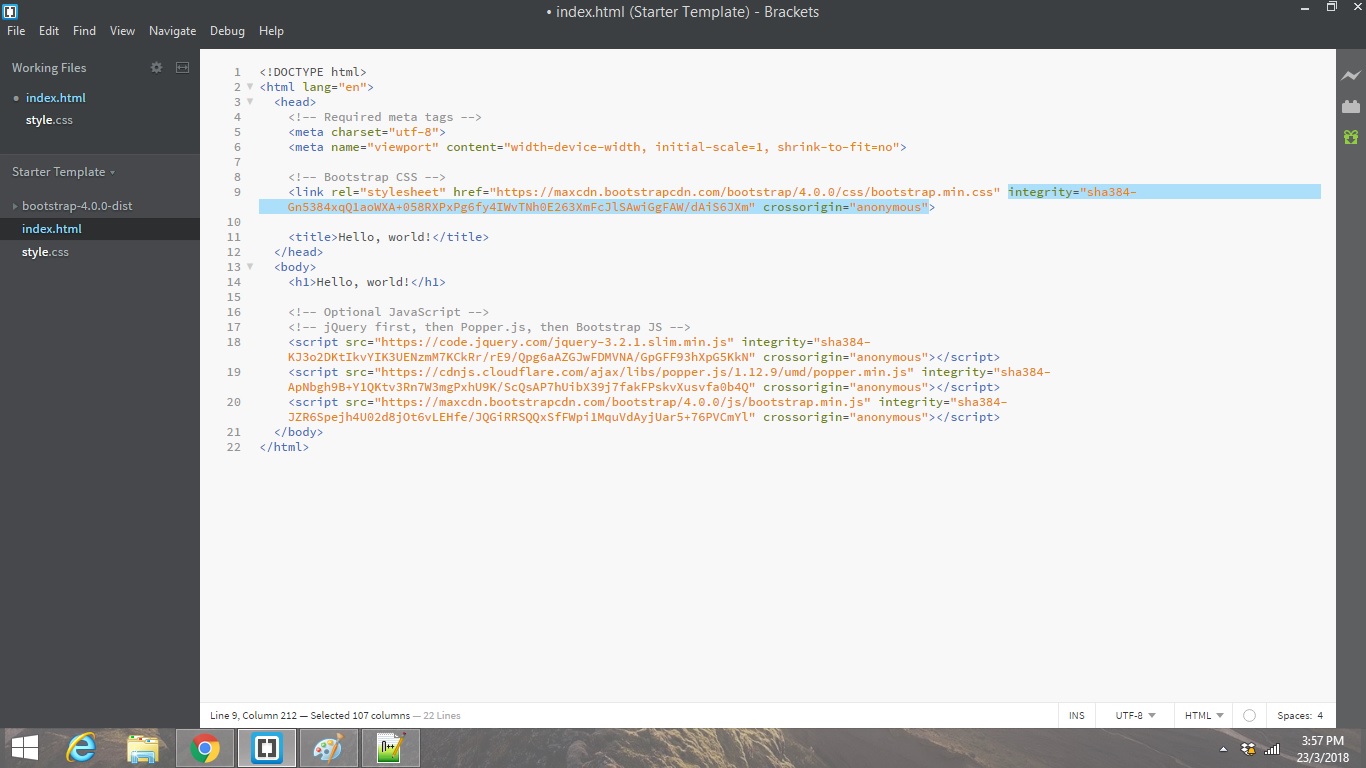Click meta viewport line 6
1366x768 pixels.
[x=597, y=147]
